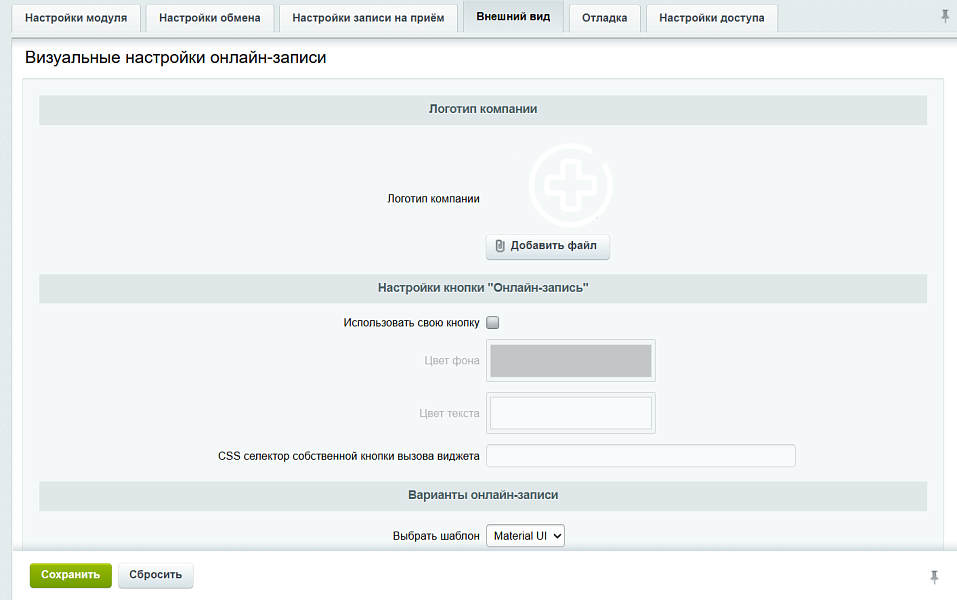Pin the tab bar with the top pin icon

[945, 16]
